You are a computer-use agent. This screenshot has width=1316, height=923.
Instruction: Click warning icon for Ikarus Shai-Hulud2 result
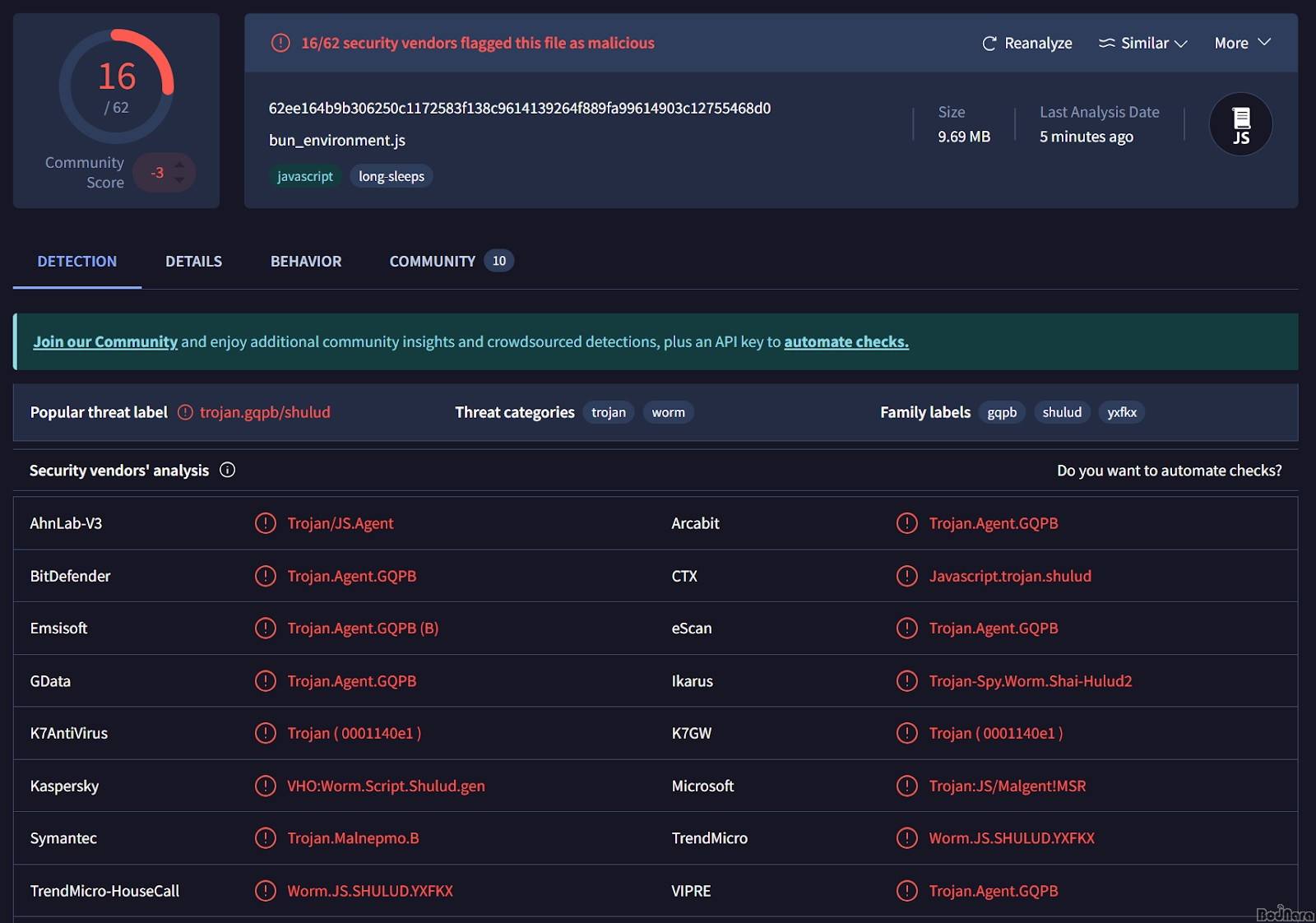point(906,681)
